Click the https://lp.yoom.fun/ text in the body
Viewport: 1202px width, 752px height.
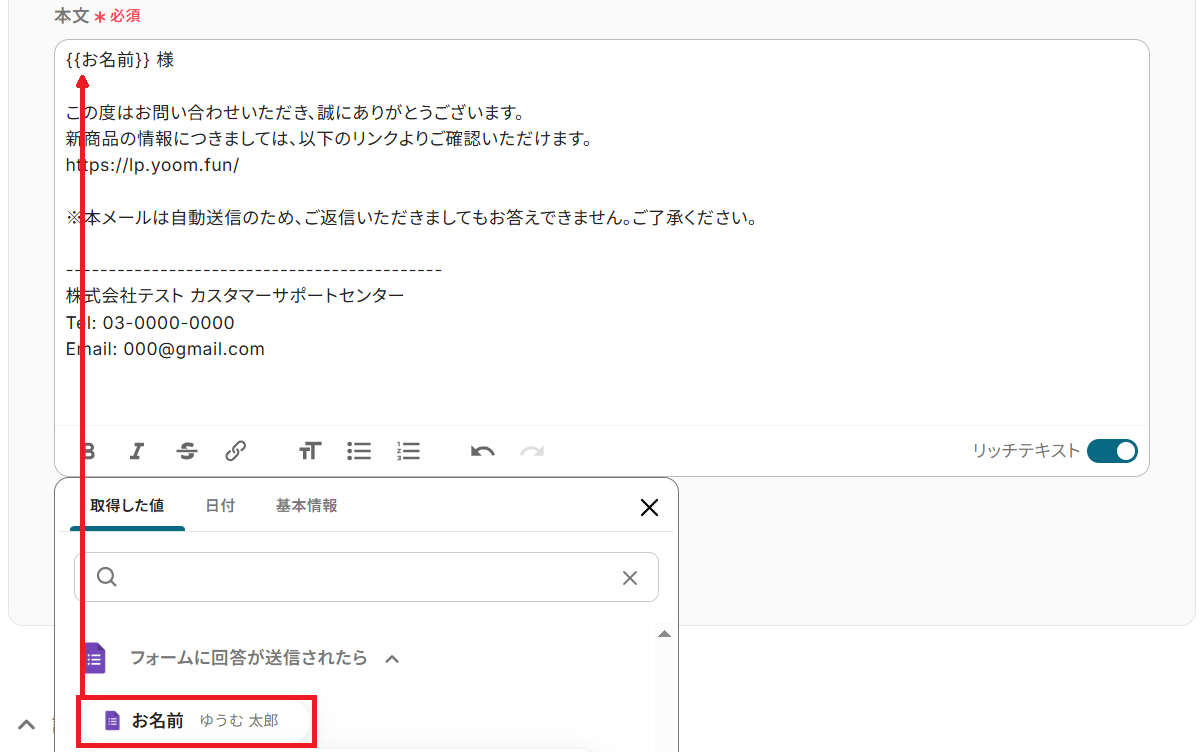pos(152,165)
